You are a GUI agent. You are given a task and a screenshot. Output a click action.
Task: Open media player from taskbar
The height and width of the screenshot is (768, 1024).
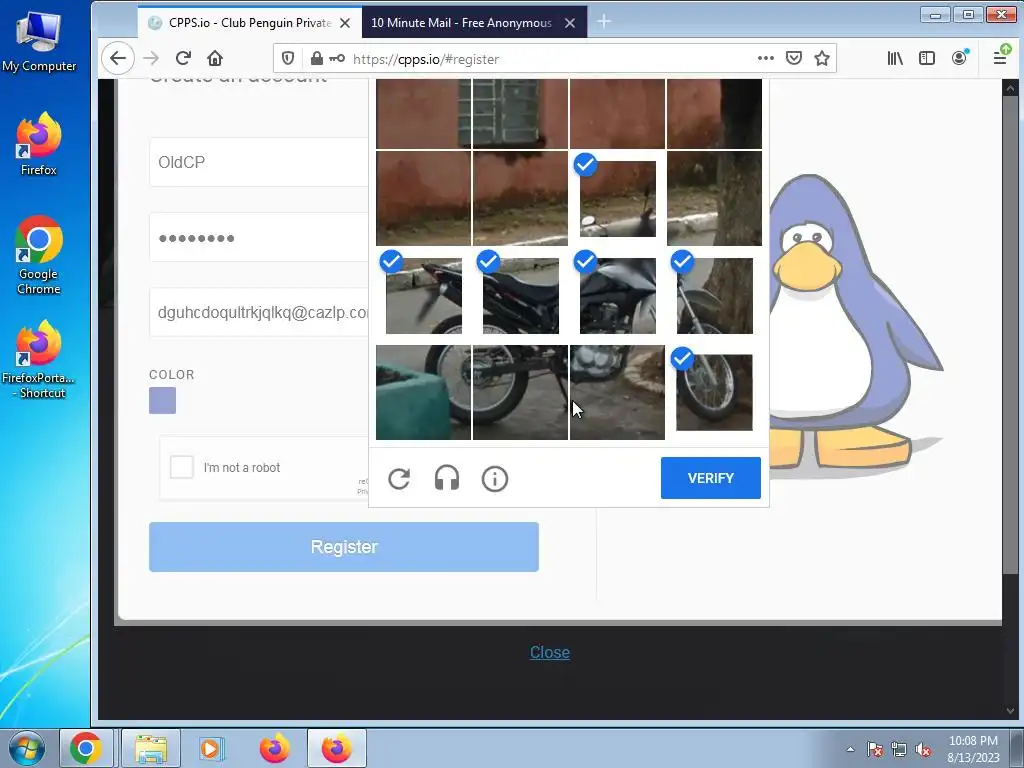click(210, 748)
